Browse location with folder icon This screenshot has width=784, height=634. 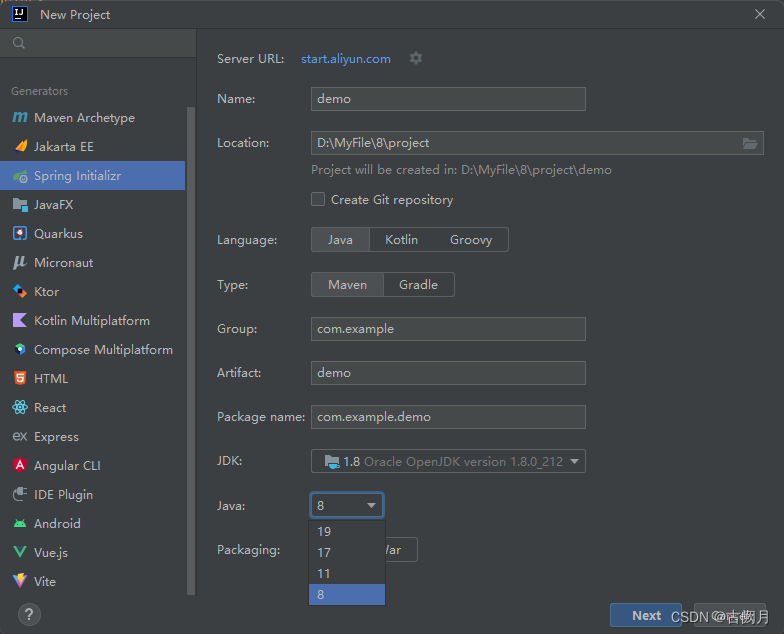750,144
